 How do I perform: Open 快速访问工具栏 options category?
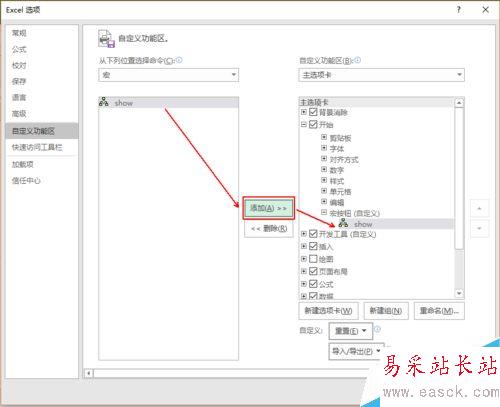click(x=37, y=147)
